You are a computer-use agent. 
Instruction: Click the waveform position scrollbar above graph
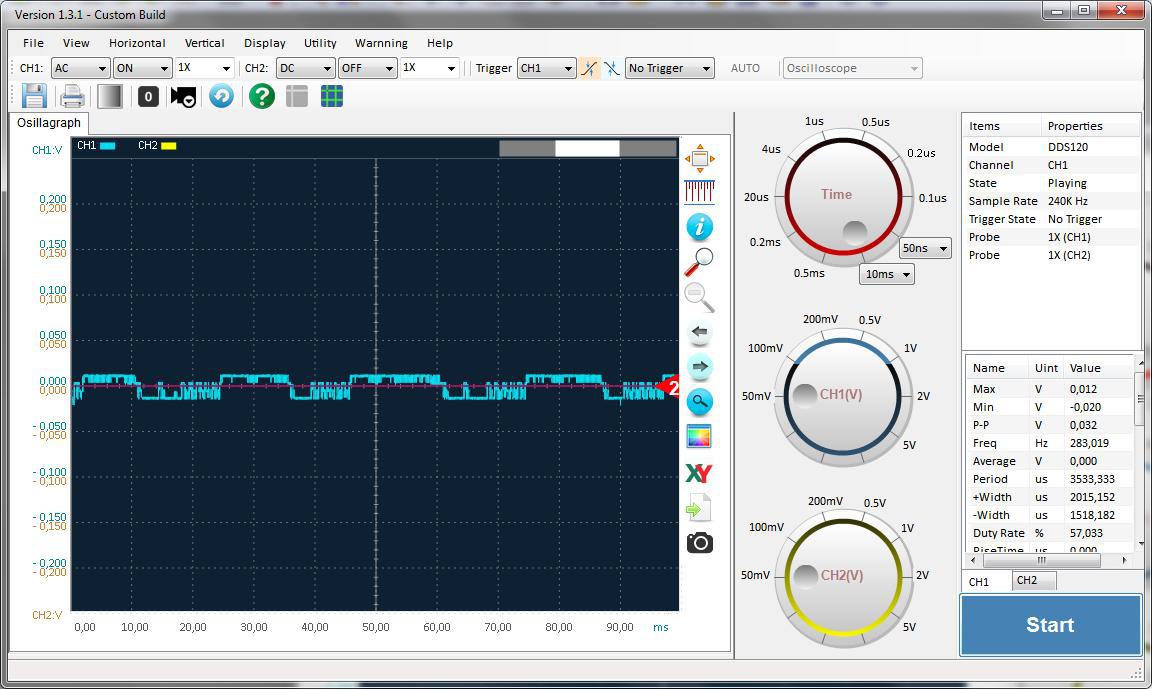587,148
